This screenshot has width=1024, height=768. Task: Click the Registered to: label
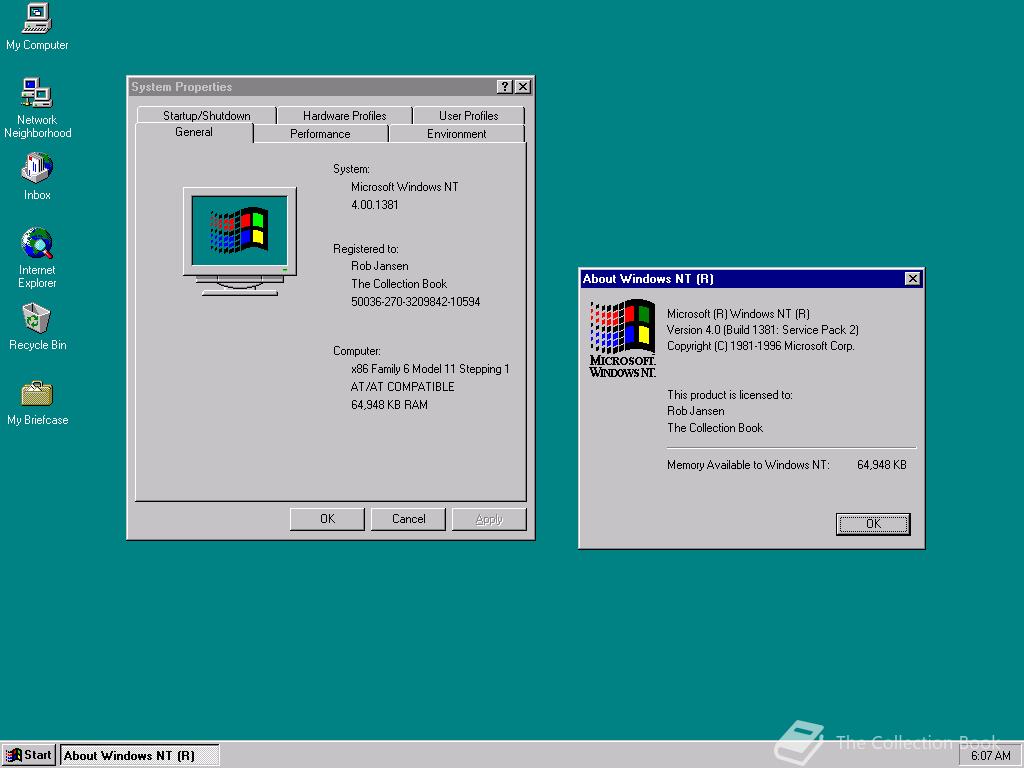tap(365, 249)
